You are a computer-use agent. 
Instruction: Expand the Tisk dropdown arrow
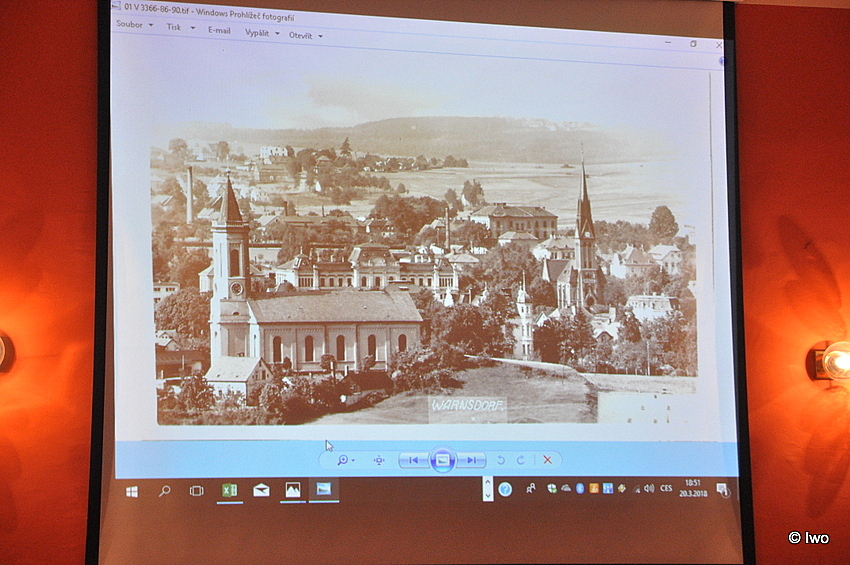pyautogui.click(x=192, y=28)
